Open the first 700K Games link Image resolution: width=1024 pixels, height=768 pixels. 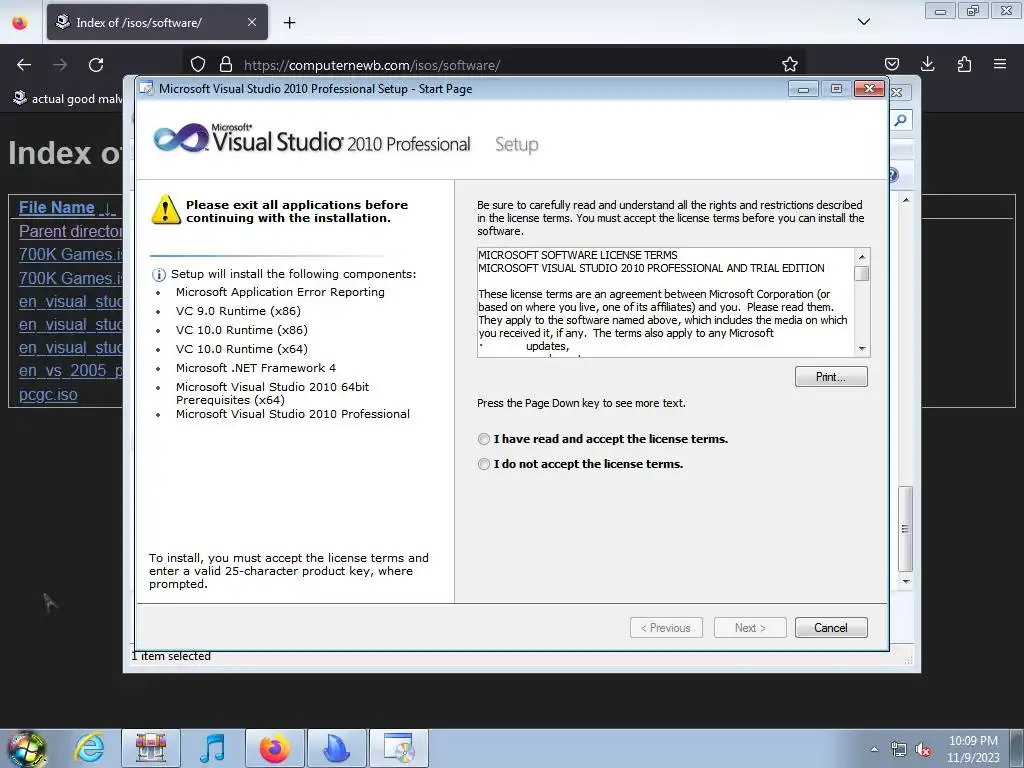pos(71,255)
